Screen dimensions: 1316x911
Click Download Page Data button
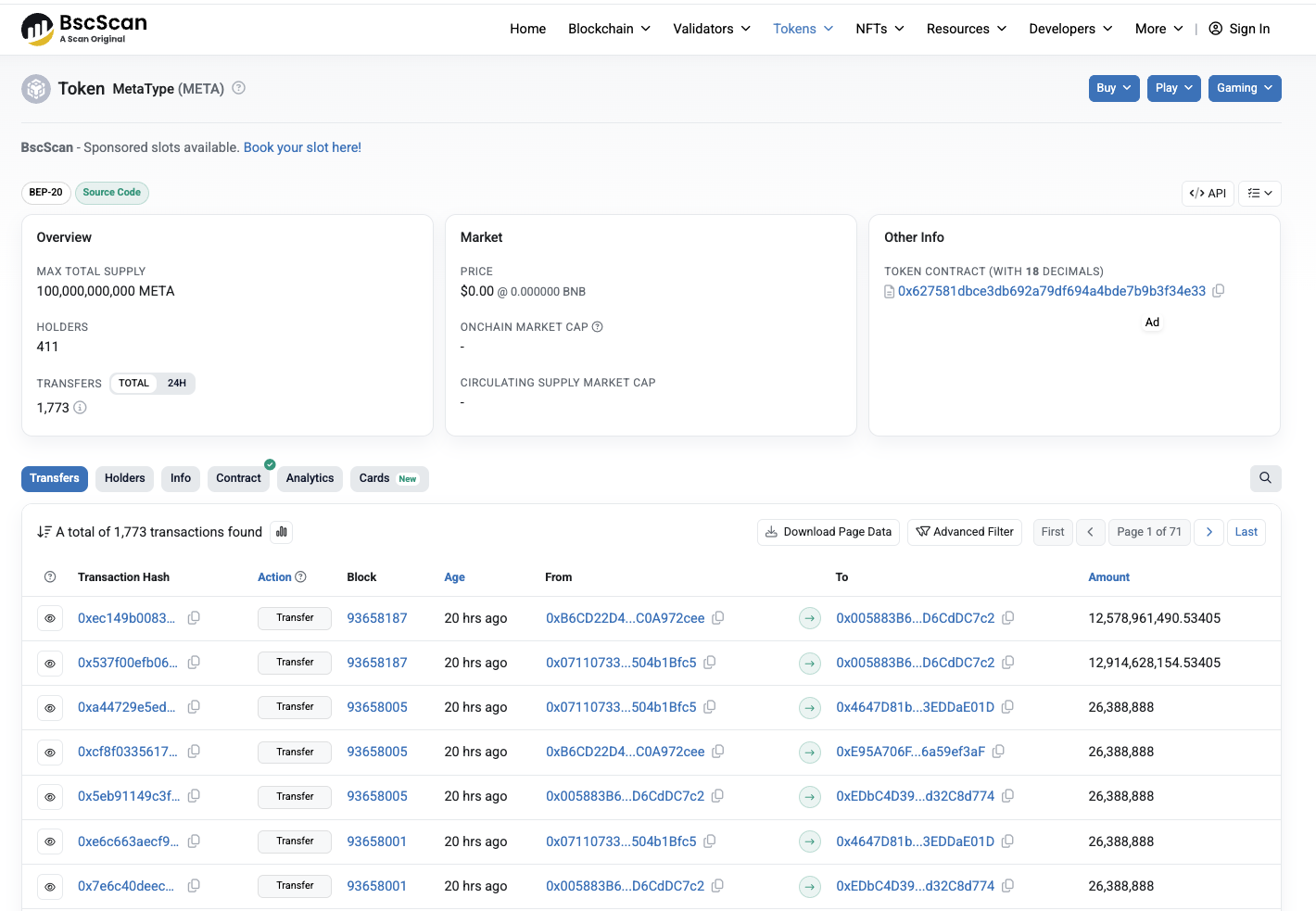829,532
